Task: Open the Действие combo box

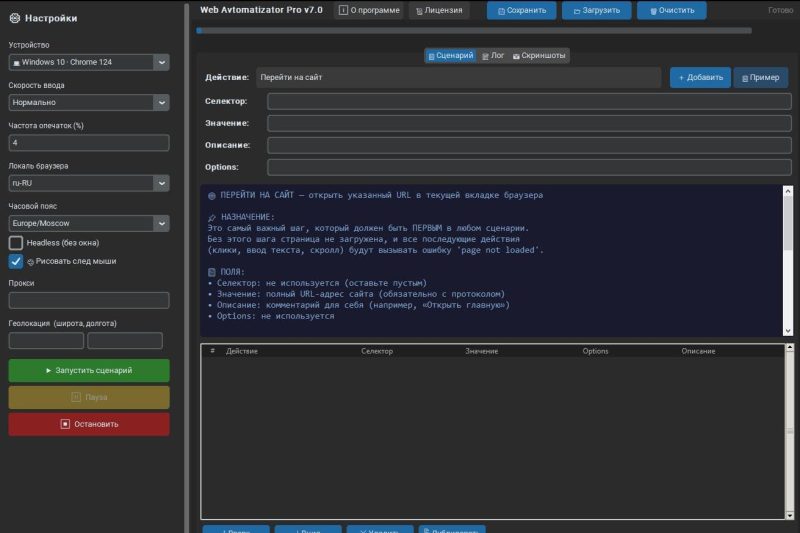Action: [458, 78]
